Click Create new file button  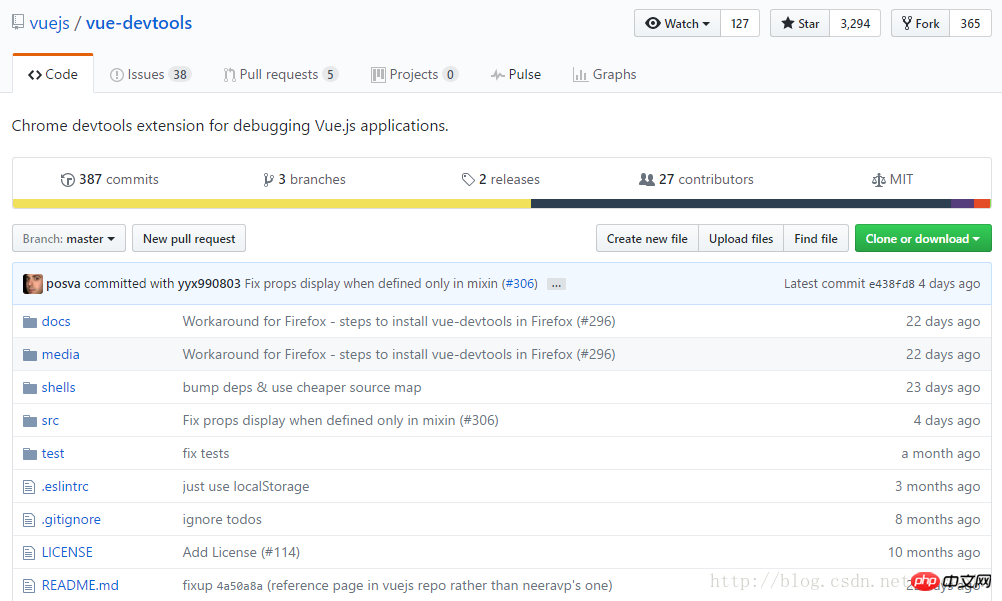pos(647,238)
